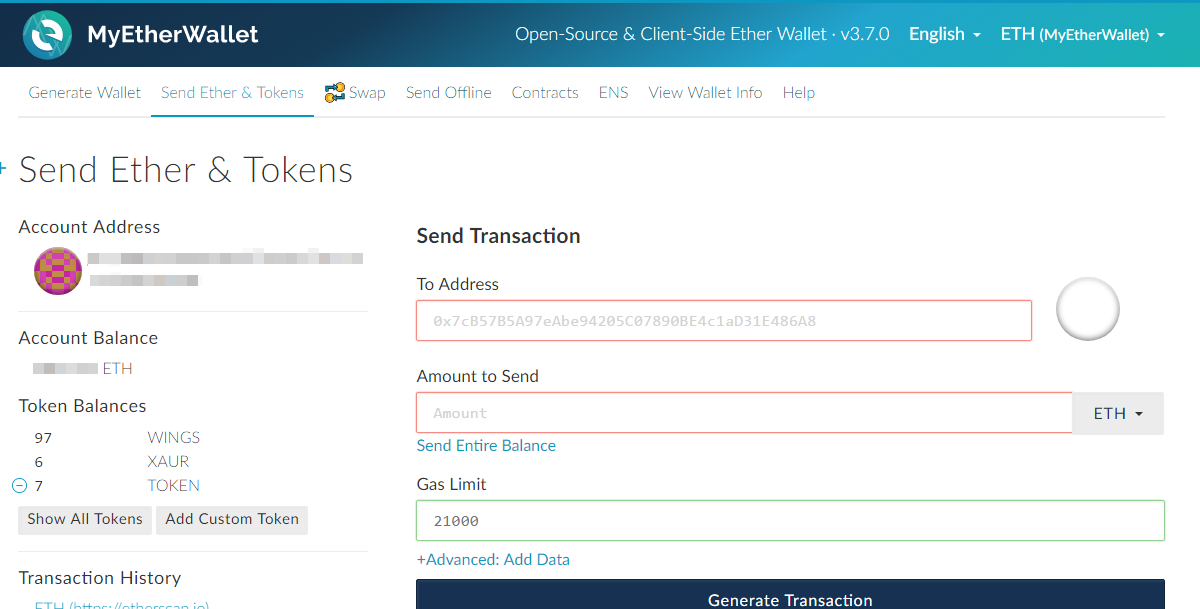The image size is (1200, 609).
Task: Open the Generate Wallet tab
Action: tap(85, 93)
